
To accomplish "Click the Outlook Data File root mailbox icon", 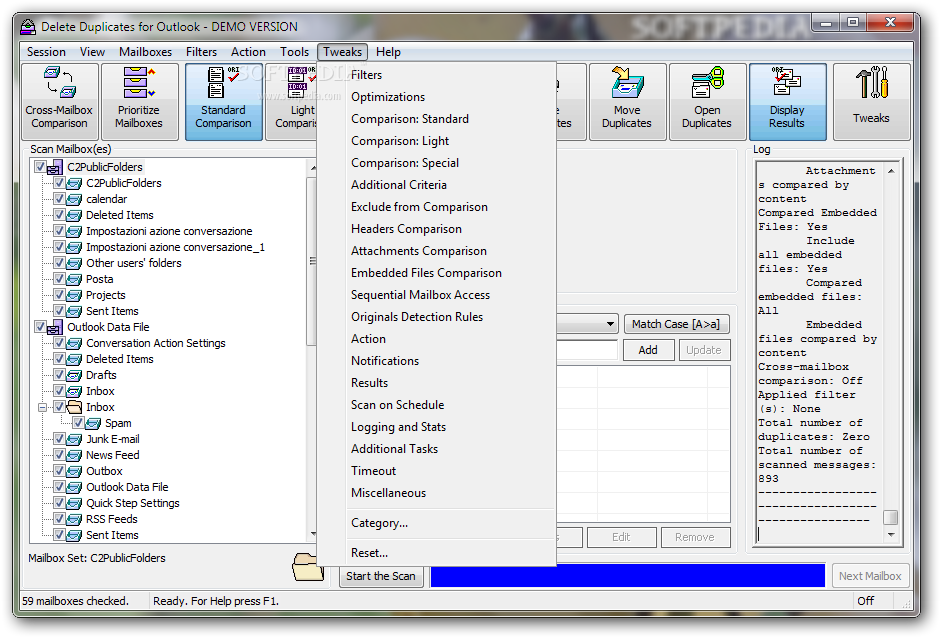I will [55, 328].
